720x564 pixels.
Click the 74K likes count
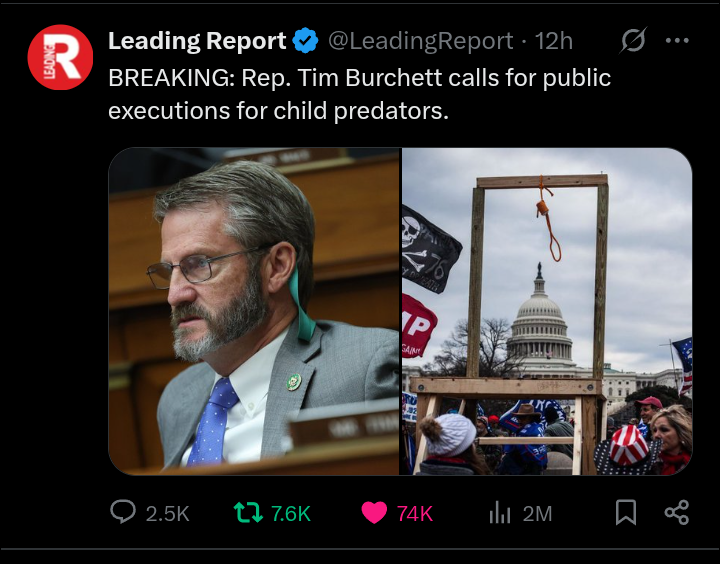[415, 514]
